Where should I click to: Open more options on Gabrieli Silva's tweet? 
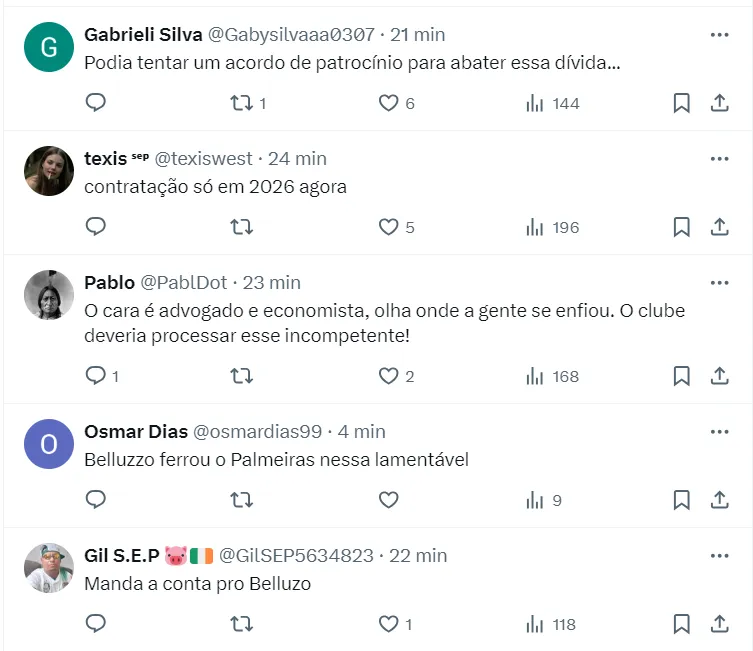(719, 35)
